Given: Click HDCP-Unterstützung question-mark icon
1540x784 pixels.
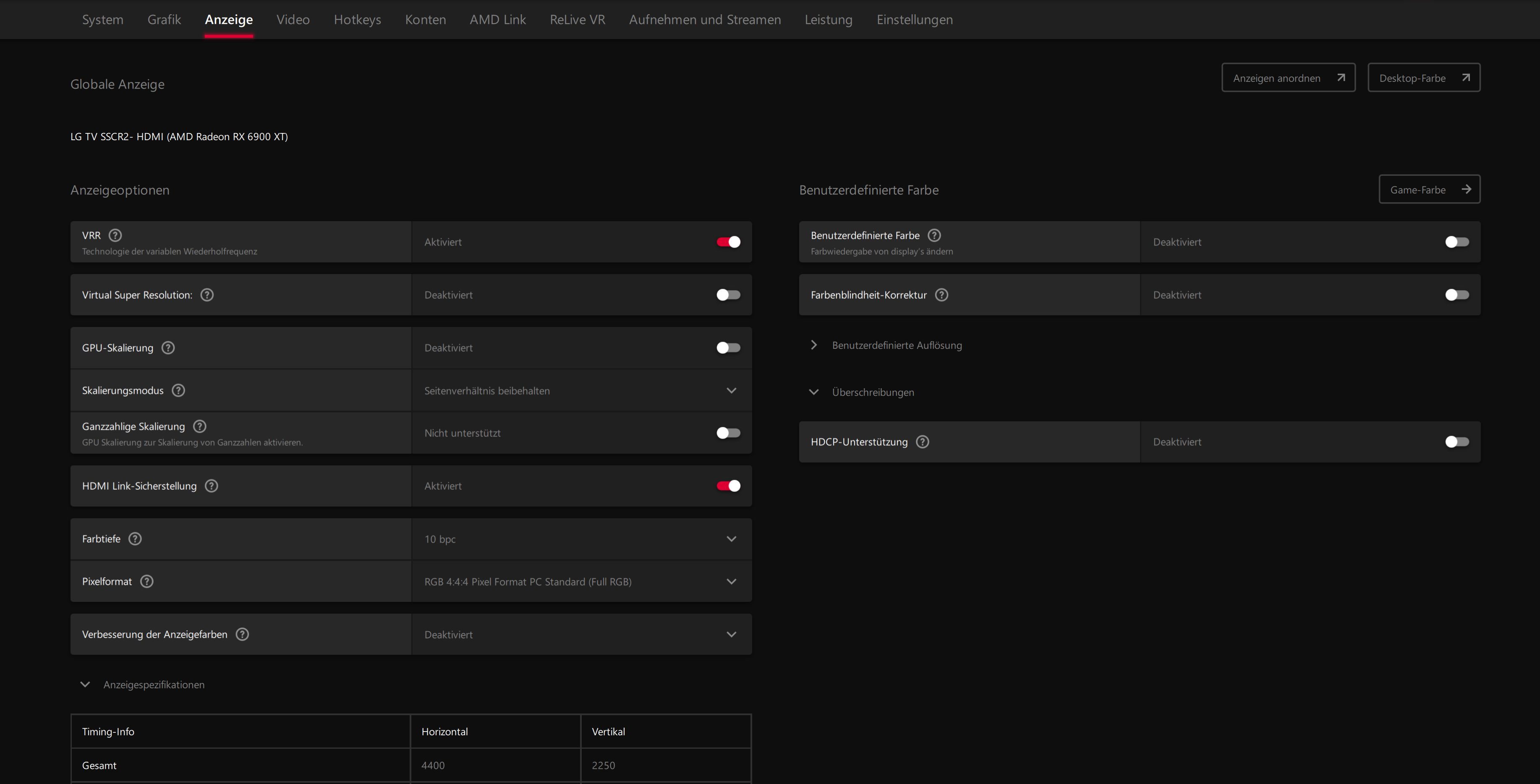Looking at the screenshot, I should [923, 442].
